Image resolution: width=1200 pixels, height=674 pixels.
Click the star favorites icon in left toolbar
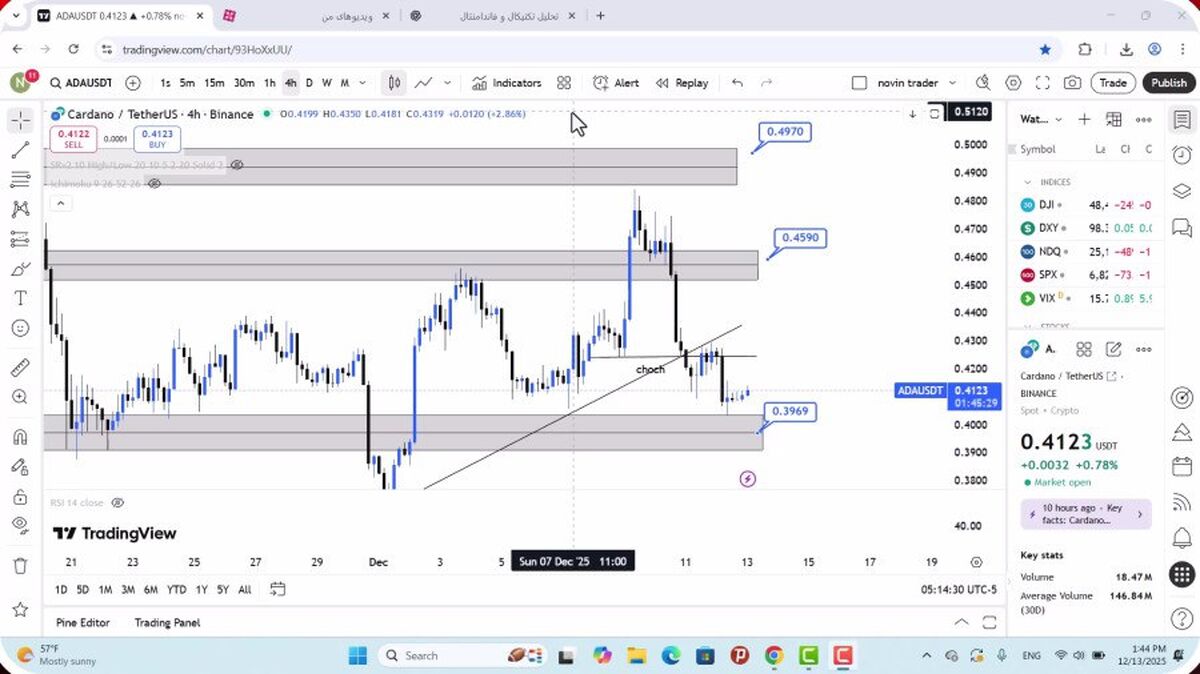(20, 609)
